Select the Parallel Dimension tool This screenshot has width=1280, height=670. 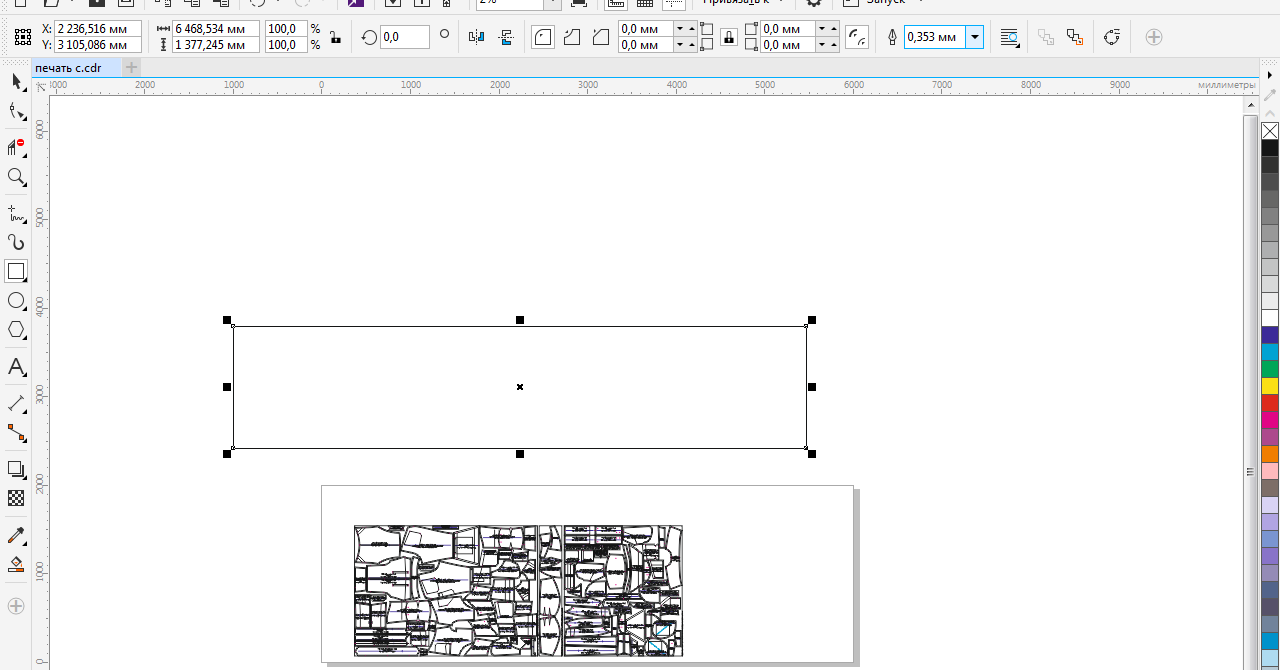click(16, 403)
